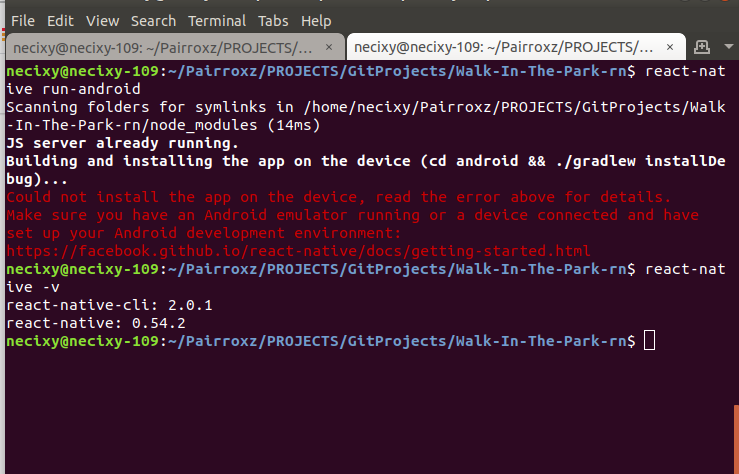Screen dimensions: 739x474
Task: Click the 'JS server already running.' line
Action: 123,143
